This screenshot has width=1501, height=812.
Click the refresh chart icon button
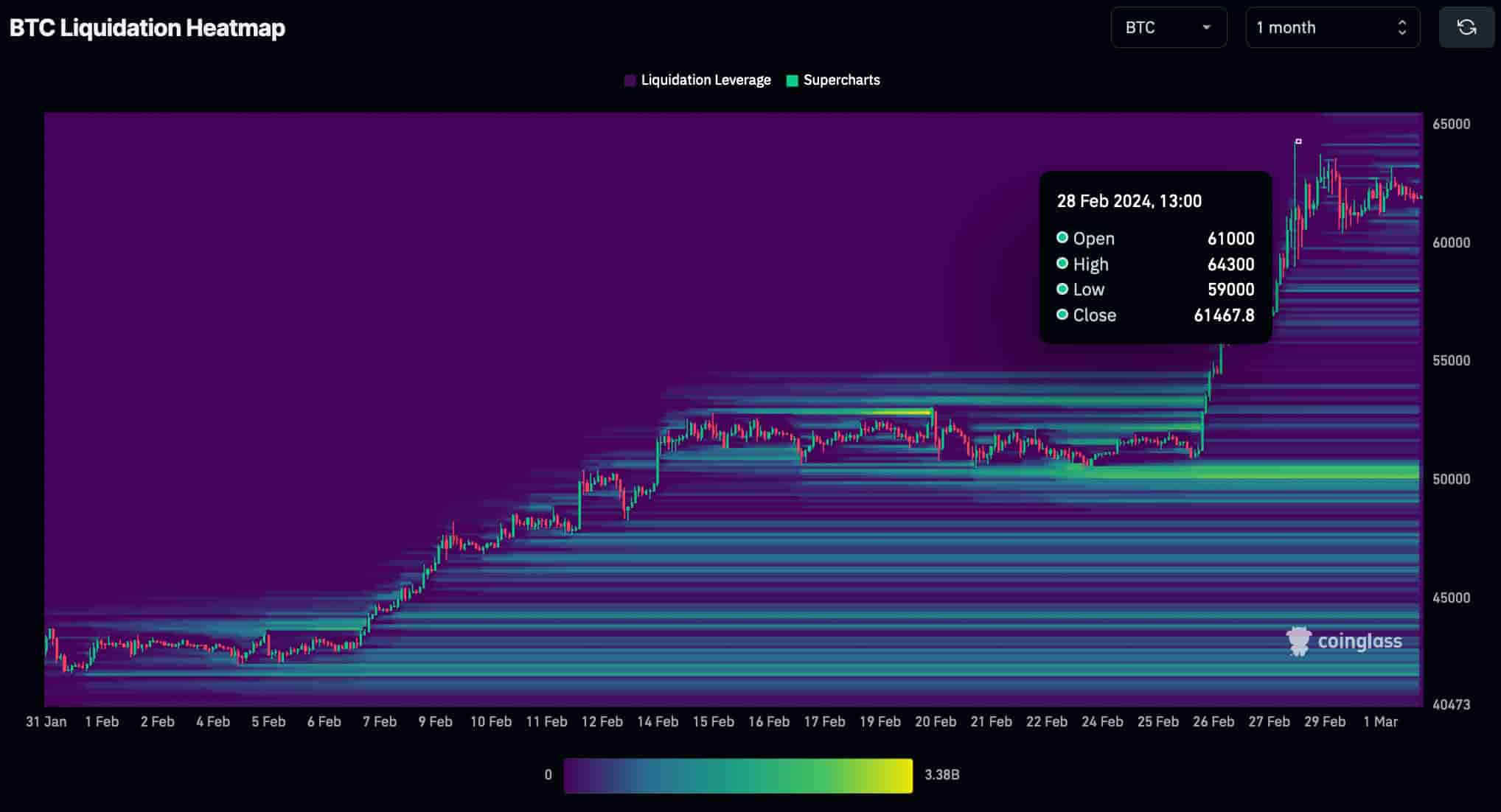click(1466, 27)
